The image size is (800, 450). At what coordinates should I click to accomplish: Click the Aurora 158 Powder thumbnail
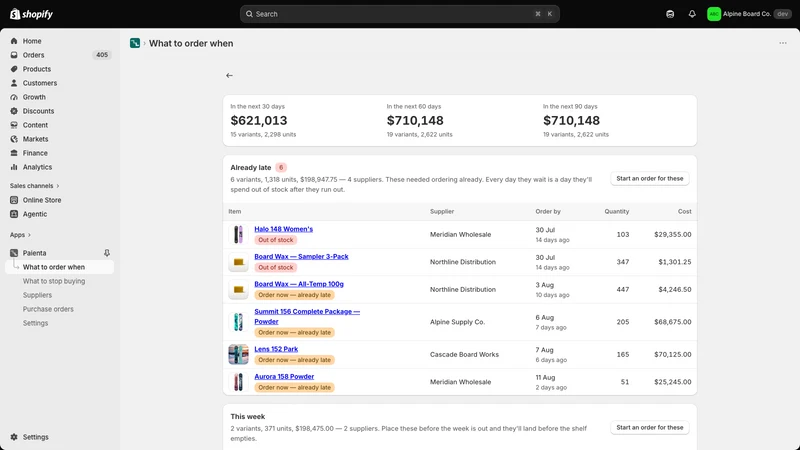(x=238, y=382)
